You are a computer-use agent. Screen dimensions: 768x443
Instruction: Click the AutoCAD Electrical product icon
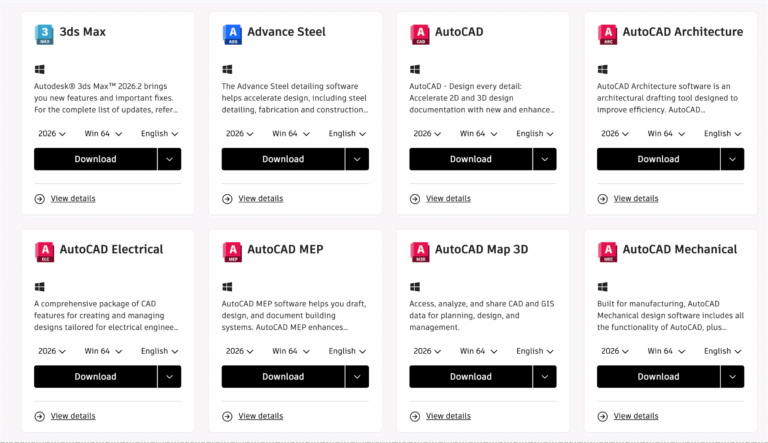(x=44, y=251)
